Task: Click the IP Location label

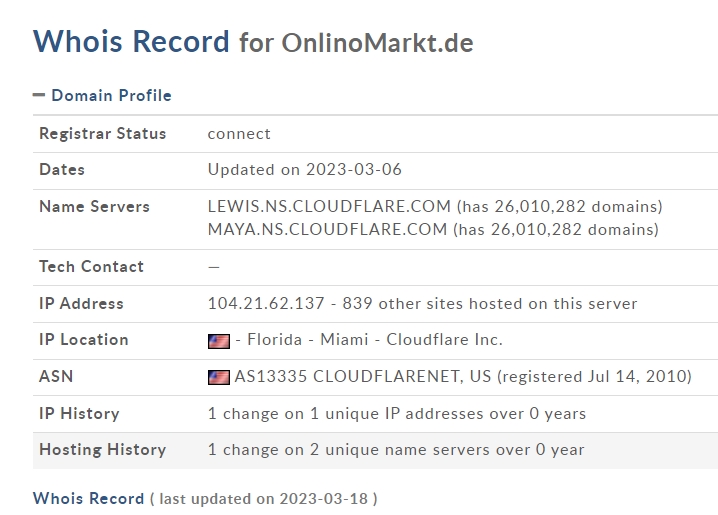Action: 84,340
